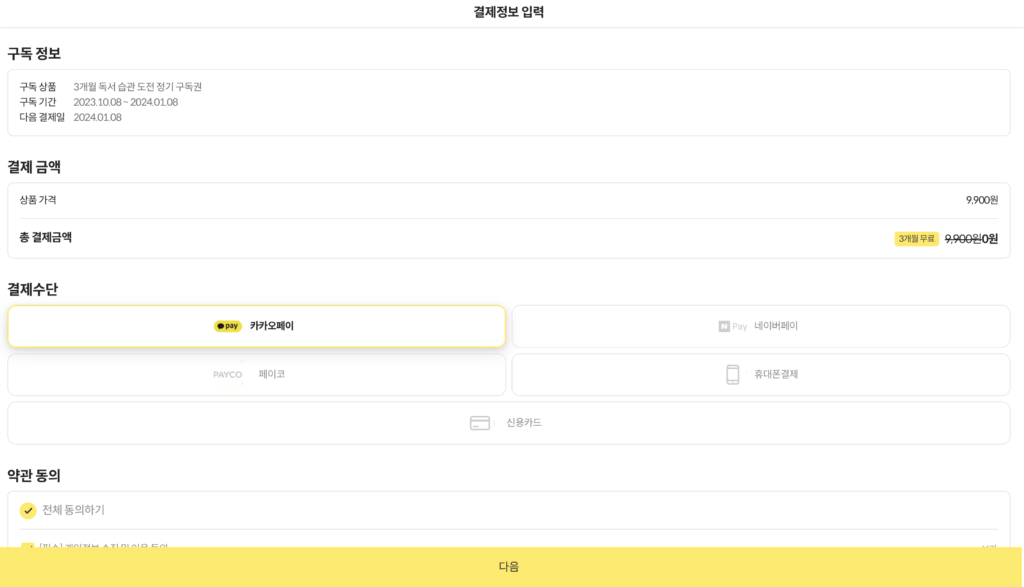The image size is (1024, 587).
Task: Select the 페이코 payment option
Action: click(x=256, y=374)
